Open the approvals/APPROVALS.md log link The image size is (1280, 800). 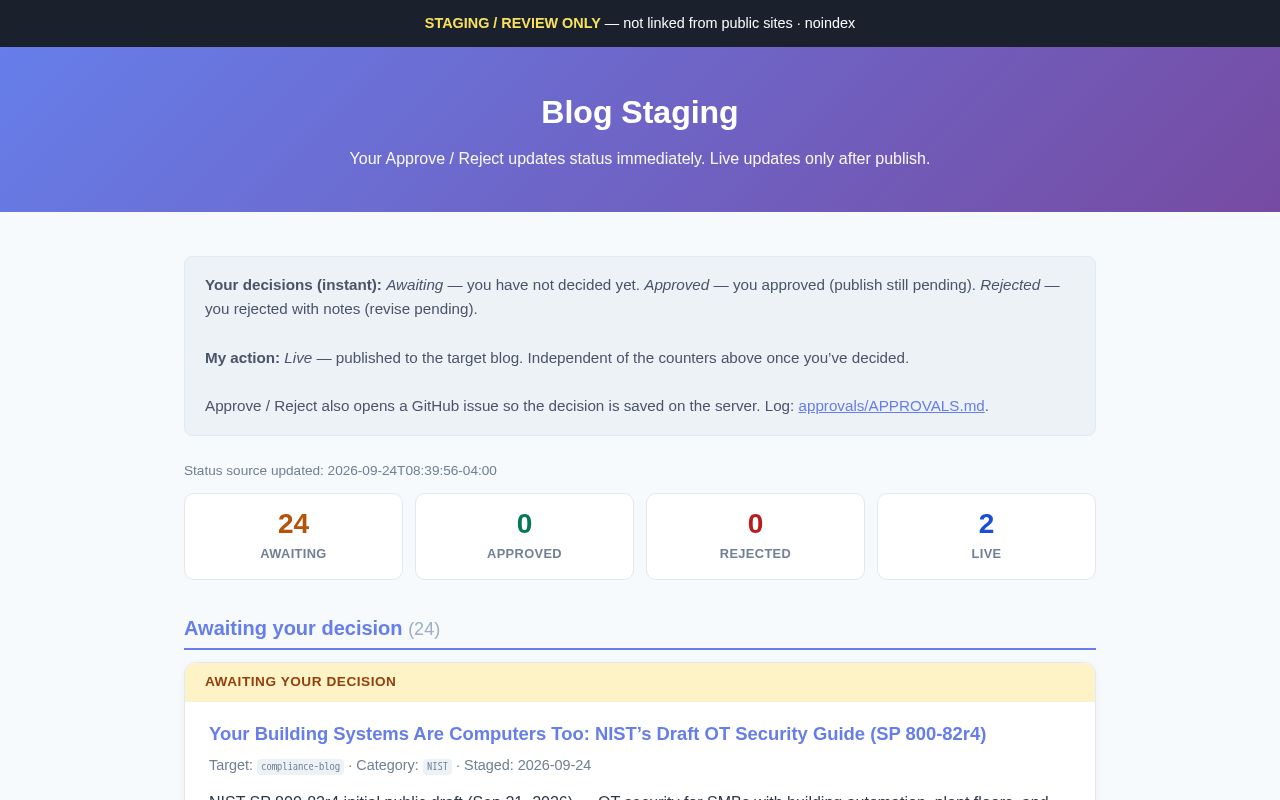pos(891,406)
